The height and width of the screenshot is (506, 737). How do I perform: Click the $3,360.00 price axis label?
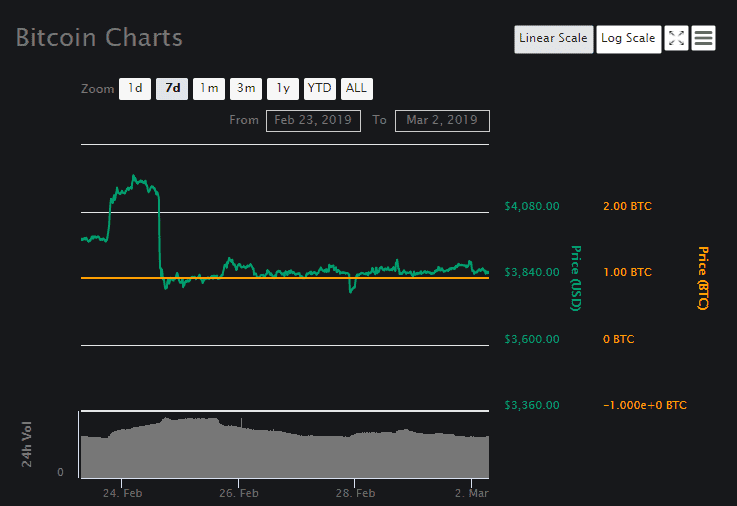532,405
